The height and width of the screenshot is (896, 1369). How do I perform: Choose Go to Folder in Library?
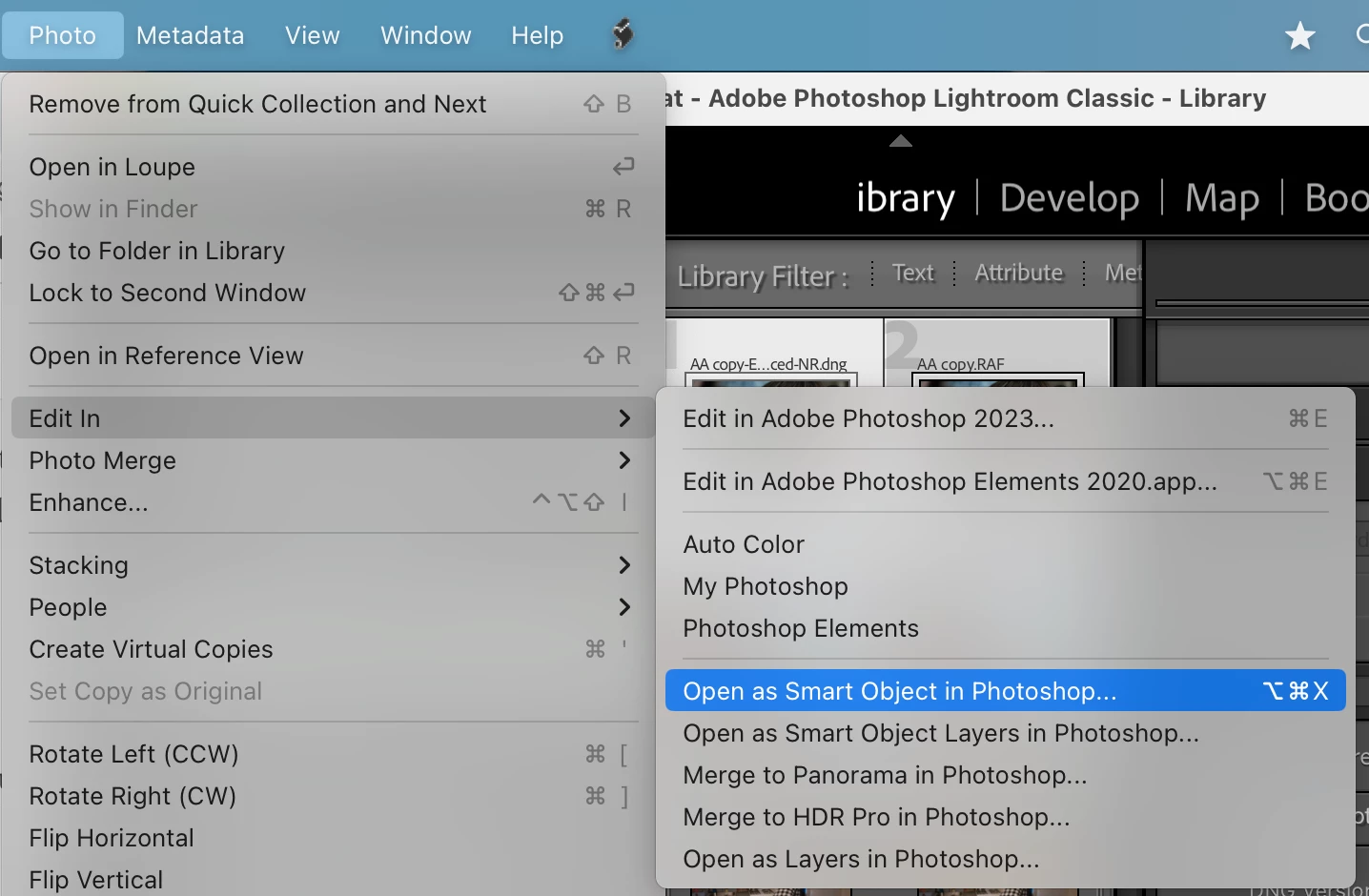(333, 251)
